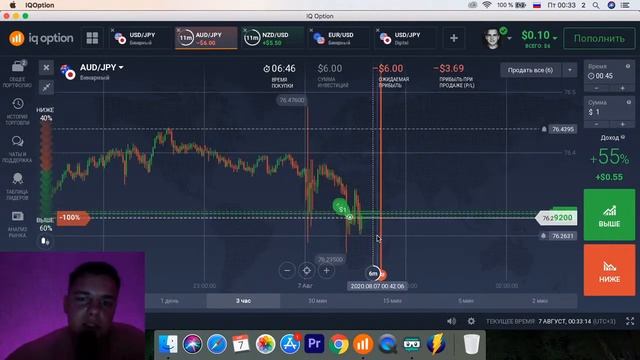Screen dimensions: 640x360
Task: Decrease expiration time with minus
Action: tap(596, 88)
